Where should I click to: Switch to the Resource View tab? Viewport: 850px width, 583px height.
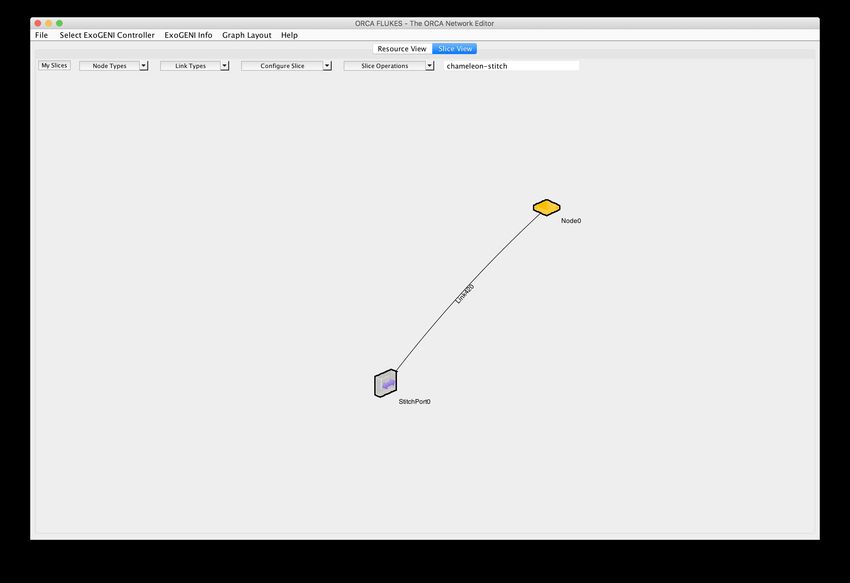pyautogui.click(x=402, y=49)
